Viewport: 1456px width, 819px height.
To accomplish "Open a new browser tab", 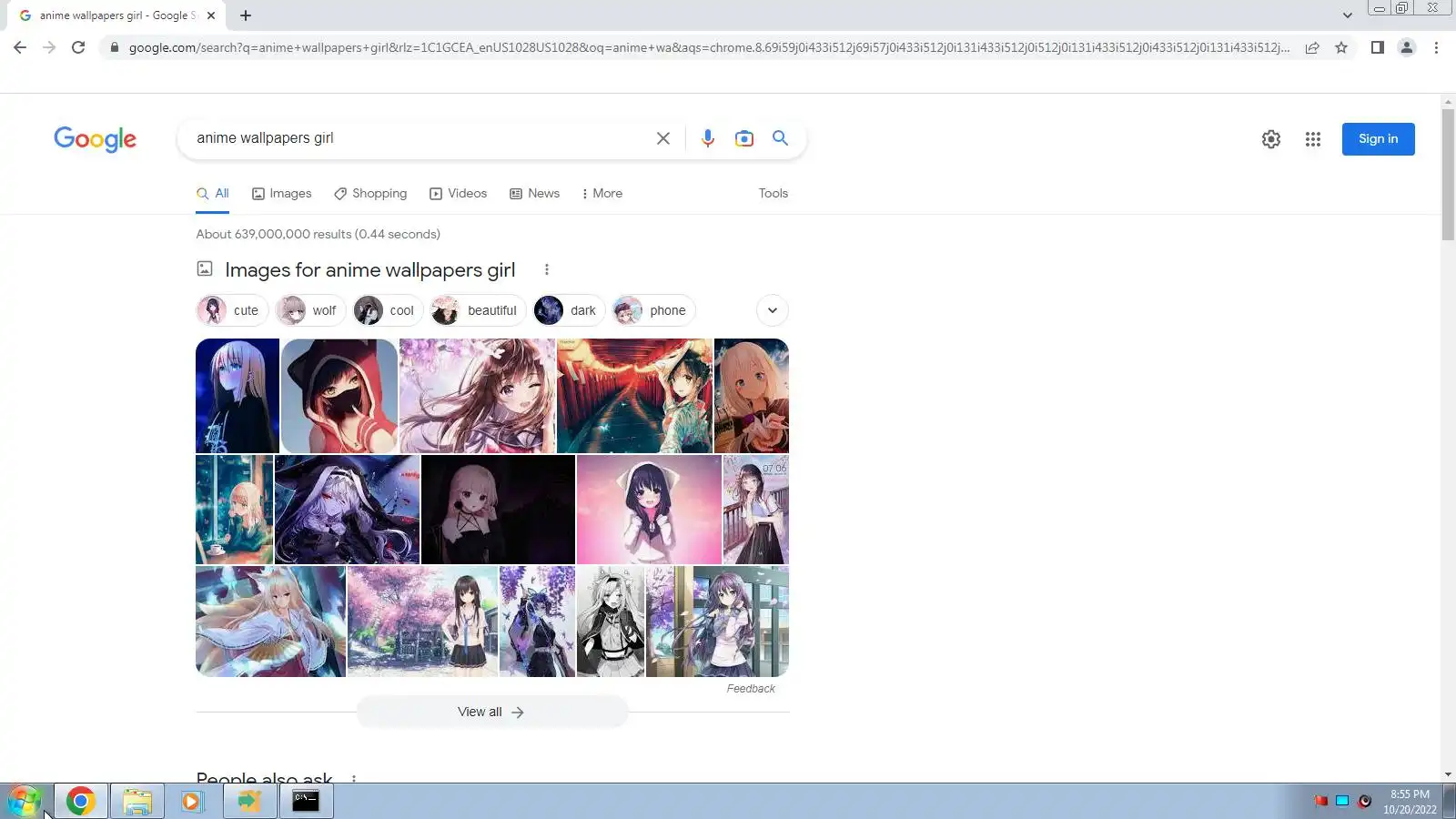I will (x=246, y=15).
